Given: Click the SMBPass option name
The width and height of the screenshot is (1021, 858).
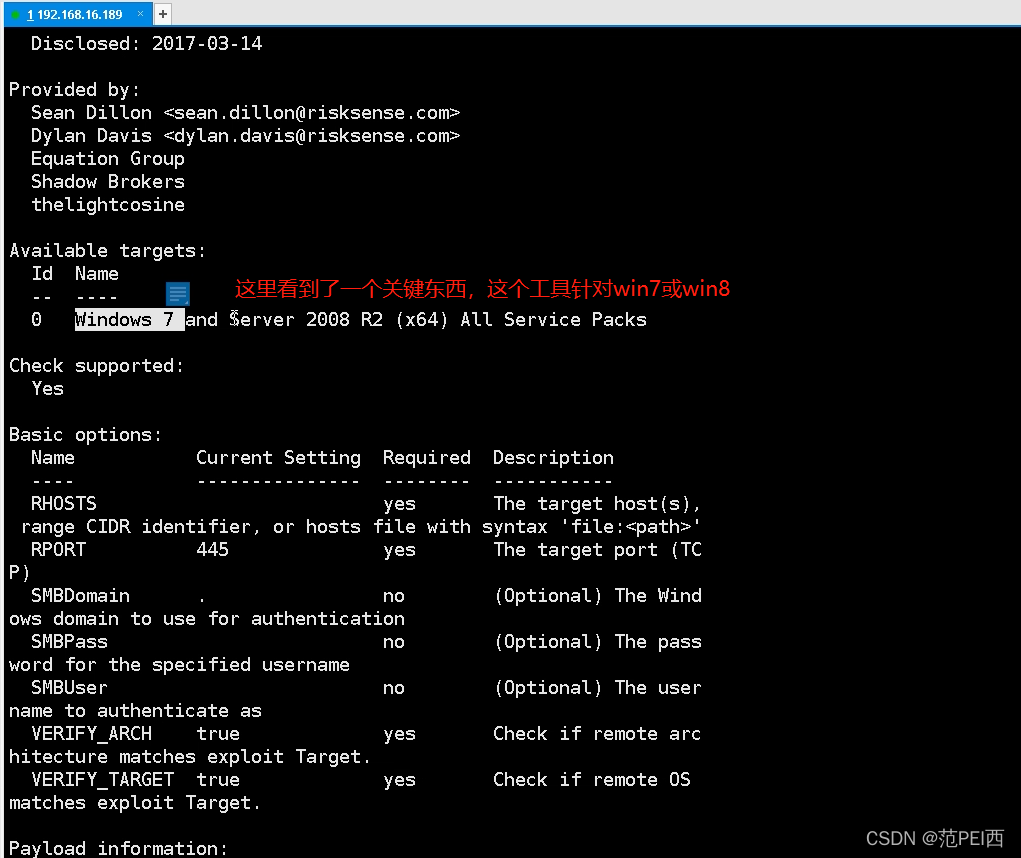Looking at the screenshot, I should click(69, 642).
